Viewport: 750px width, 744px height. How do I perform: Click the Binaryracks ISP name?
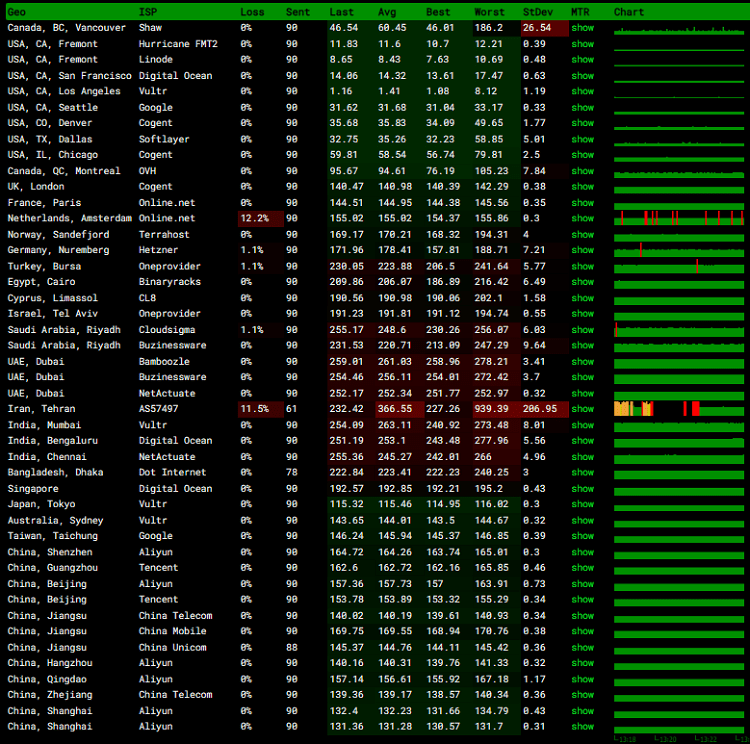tap(170, 282)
